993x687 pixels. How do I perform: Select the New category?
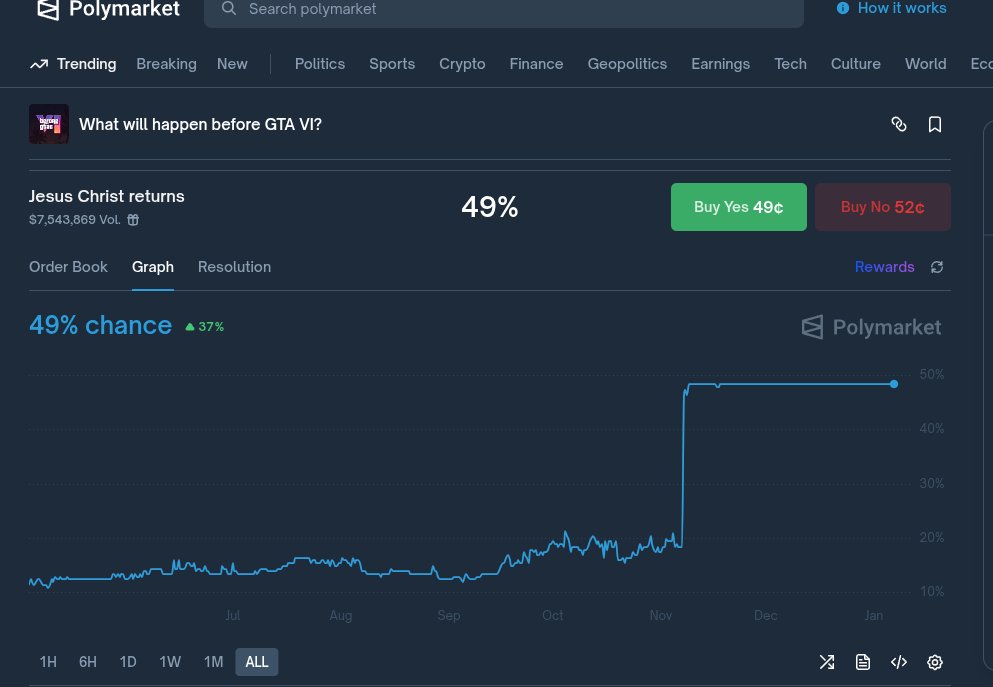(x=232, y=64)
